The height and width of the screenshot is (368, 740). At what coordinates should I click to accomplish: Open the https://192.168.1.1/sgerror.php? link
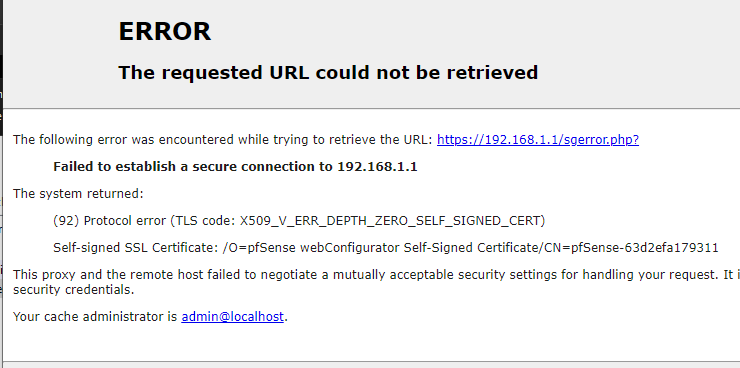point(538,140)
